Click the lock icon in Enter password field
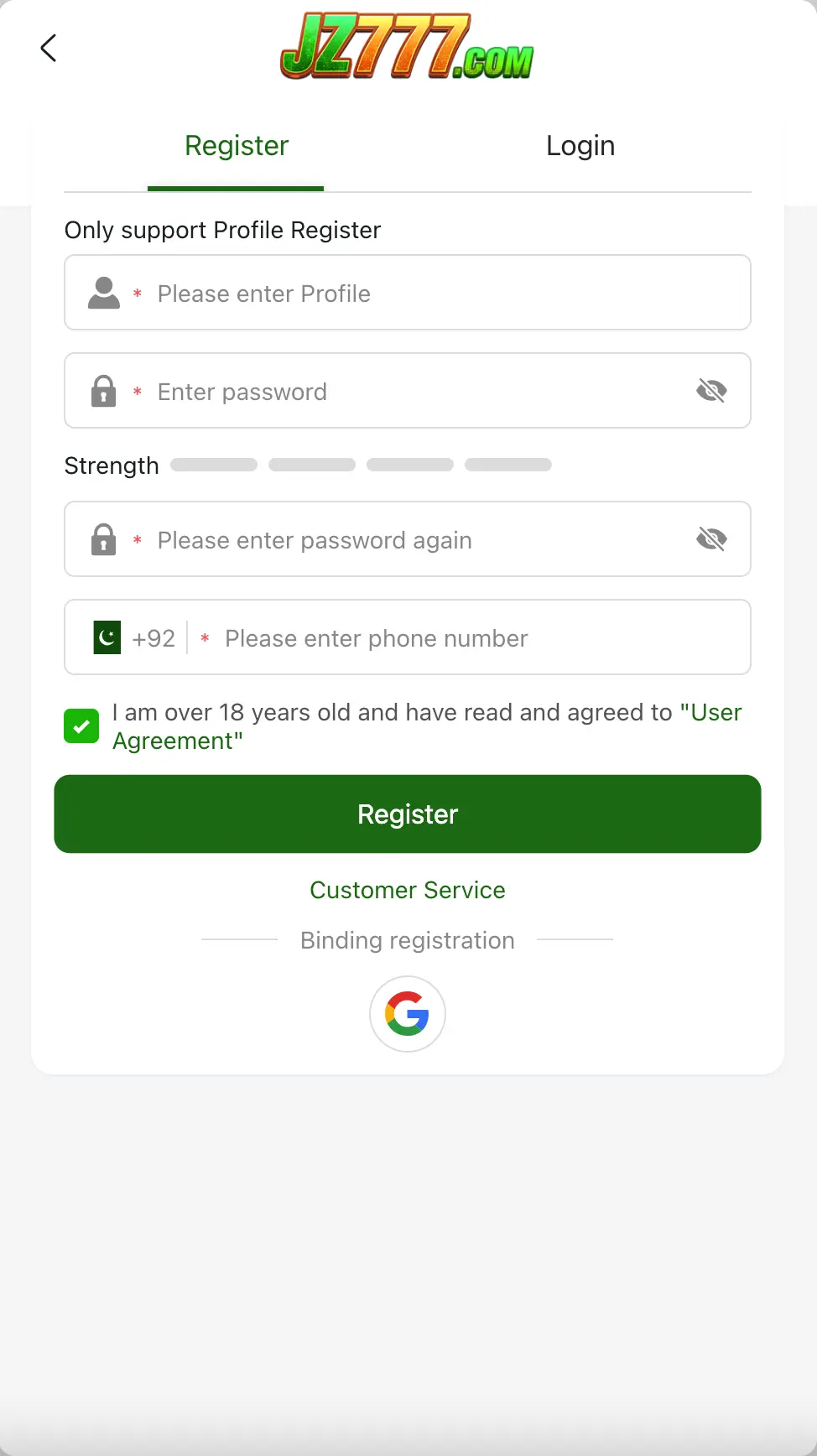 (x=103, y=391)
